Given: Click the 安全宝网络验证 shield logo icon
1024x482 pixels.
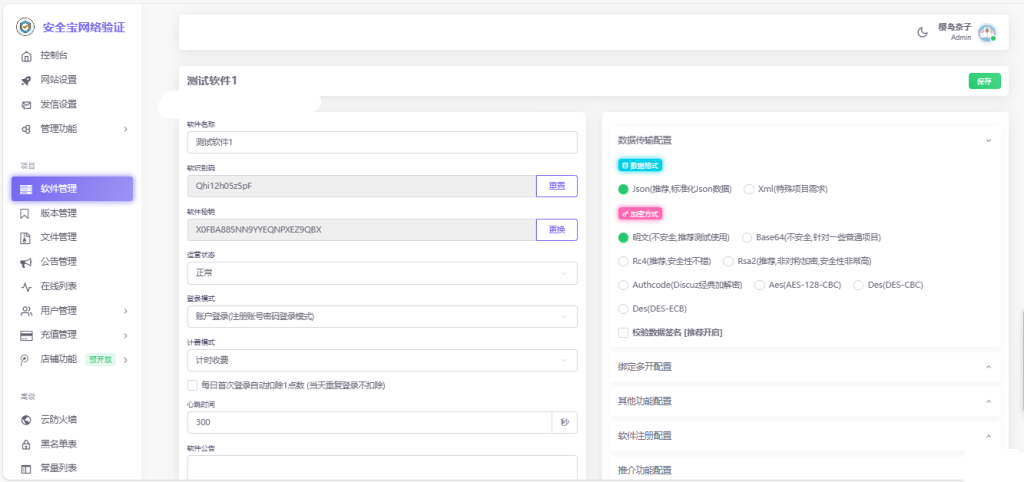Looking at the screenshot, I should tap(25, 27).
